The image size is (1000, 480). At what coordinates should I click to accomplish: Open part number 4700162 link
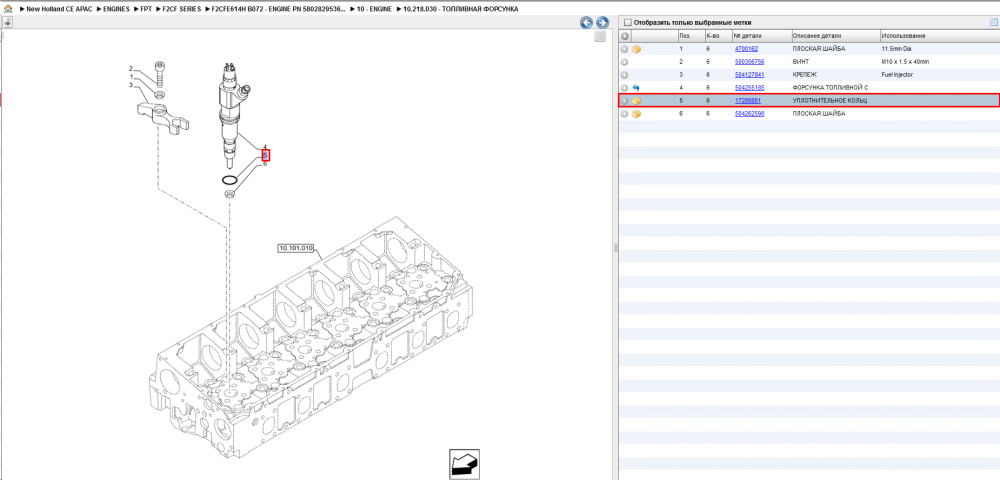(746, 49)
